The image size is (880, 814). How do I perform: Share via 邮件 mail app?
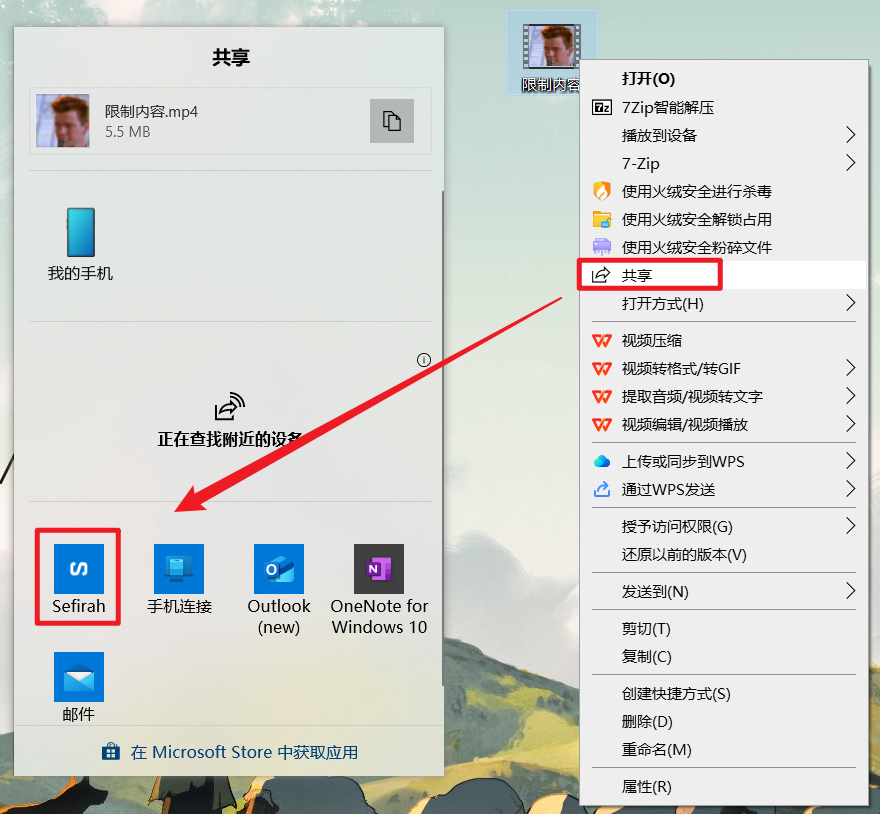(x=79, y=687)
